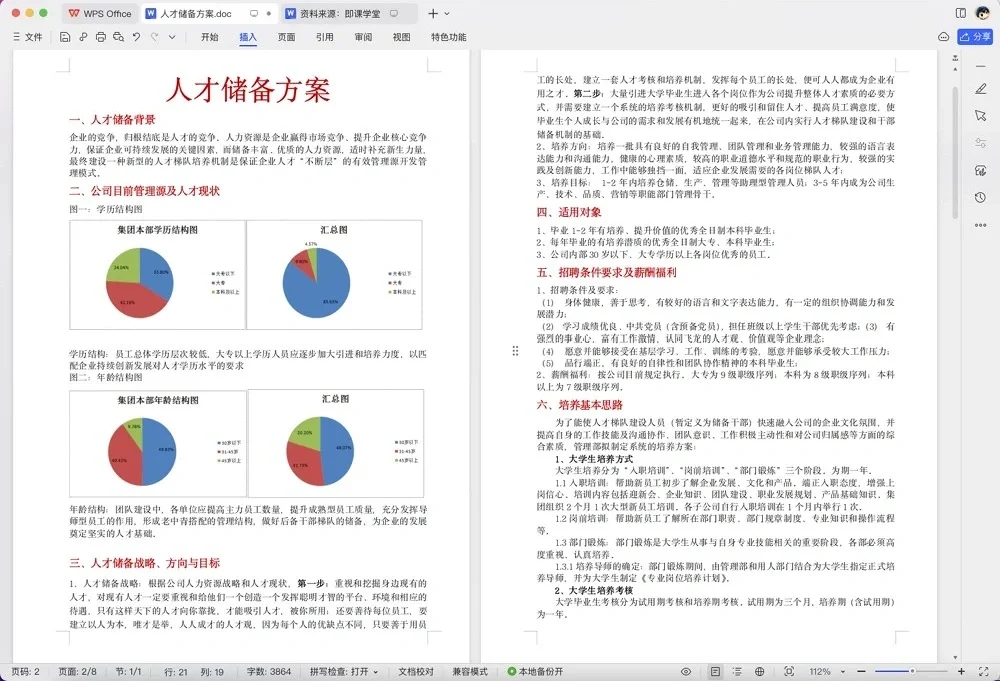Click the vertical scrollbar thumb

tap(955, 153)
